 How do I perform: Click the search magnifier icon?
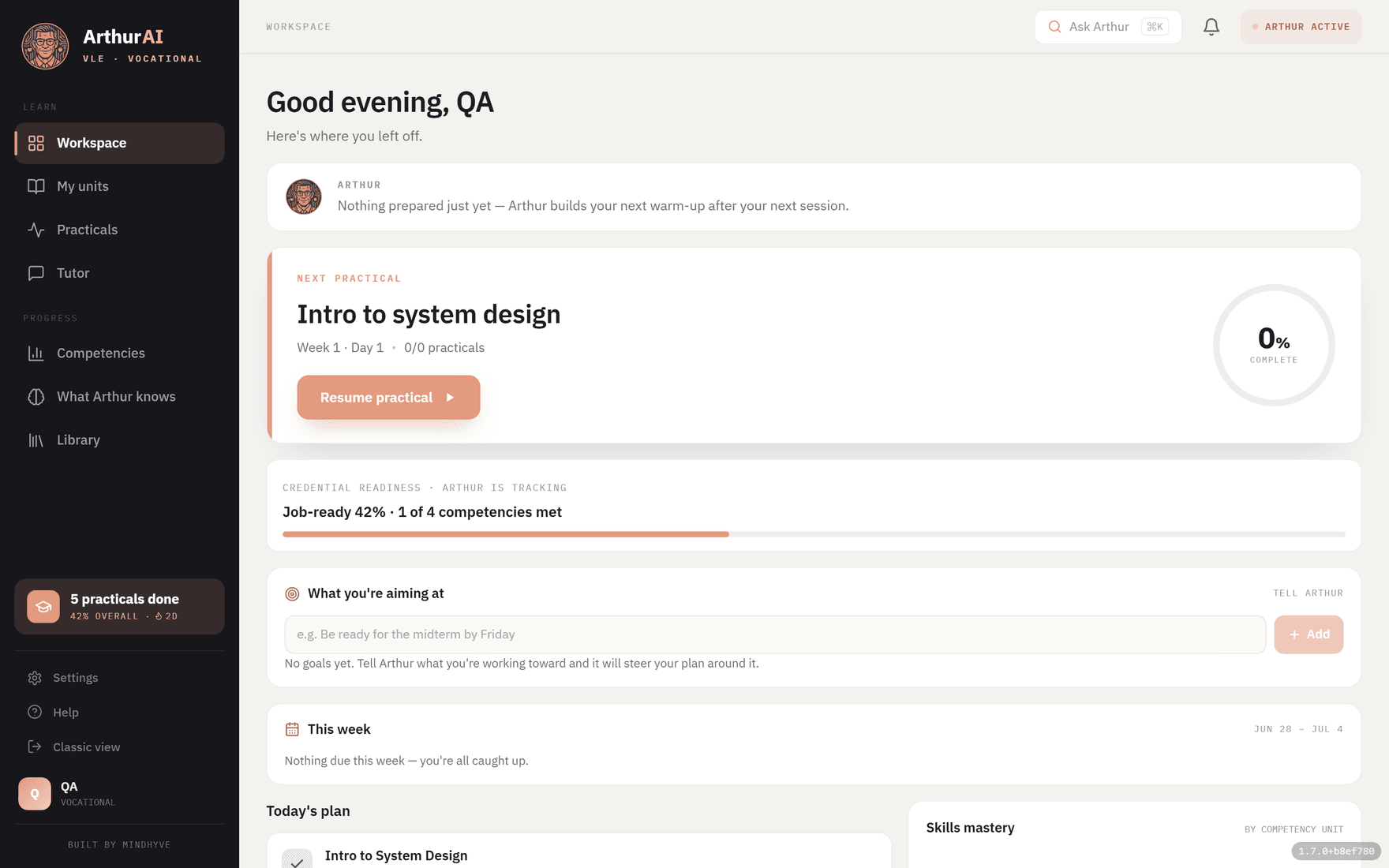click(1054, 27)
